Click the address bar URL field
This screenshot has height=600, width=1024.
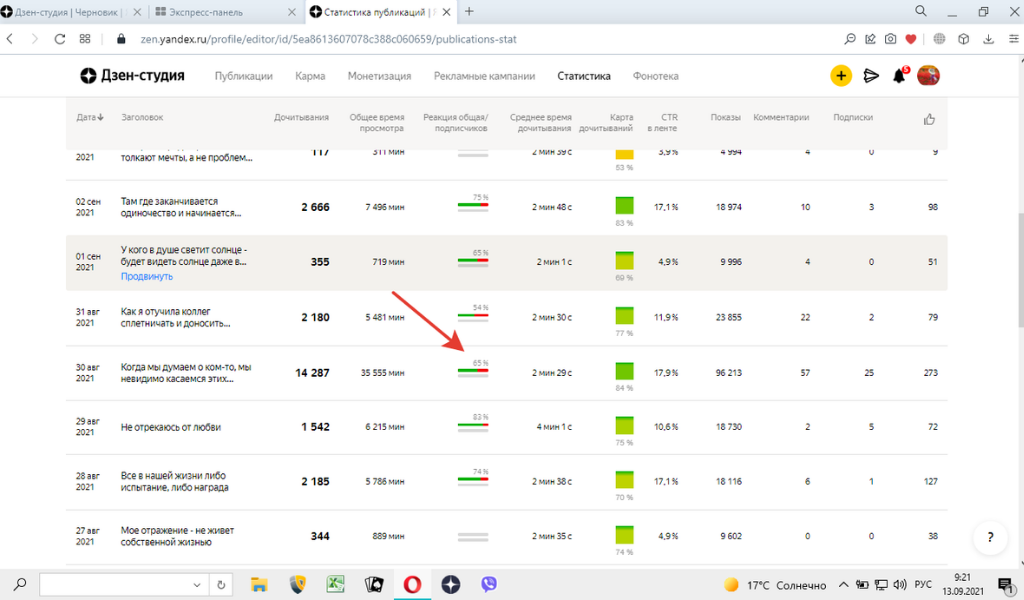pyautogui.click(x=328, y=39)
